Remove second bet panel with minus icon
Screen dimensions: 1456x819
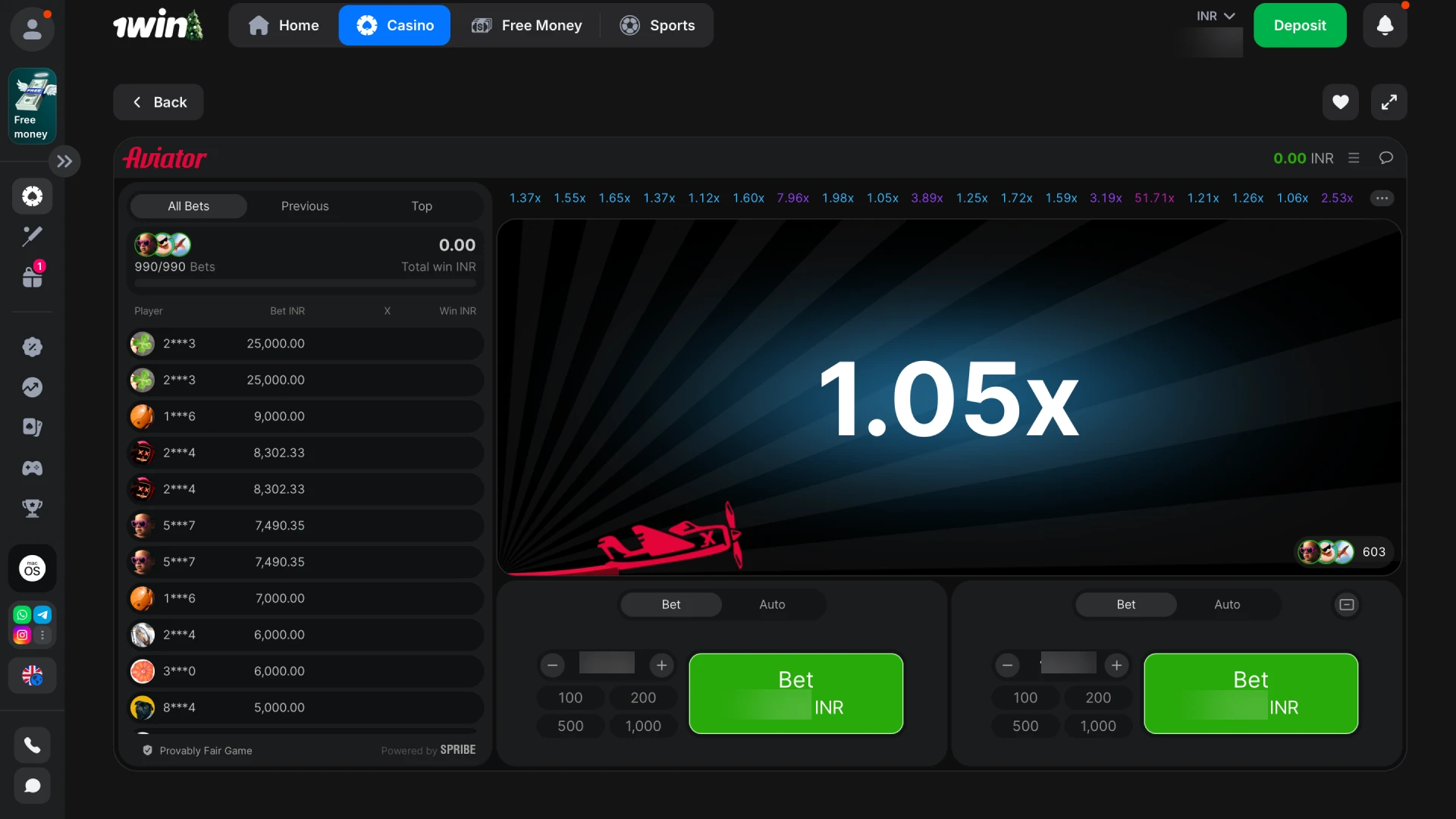pos(1346,604)
